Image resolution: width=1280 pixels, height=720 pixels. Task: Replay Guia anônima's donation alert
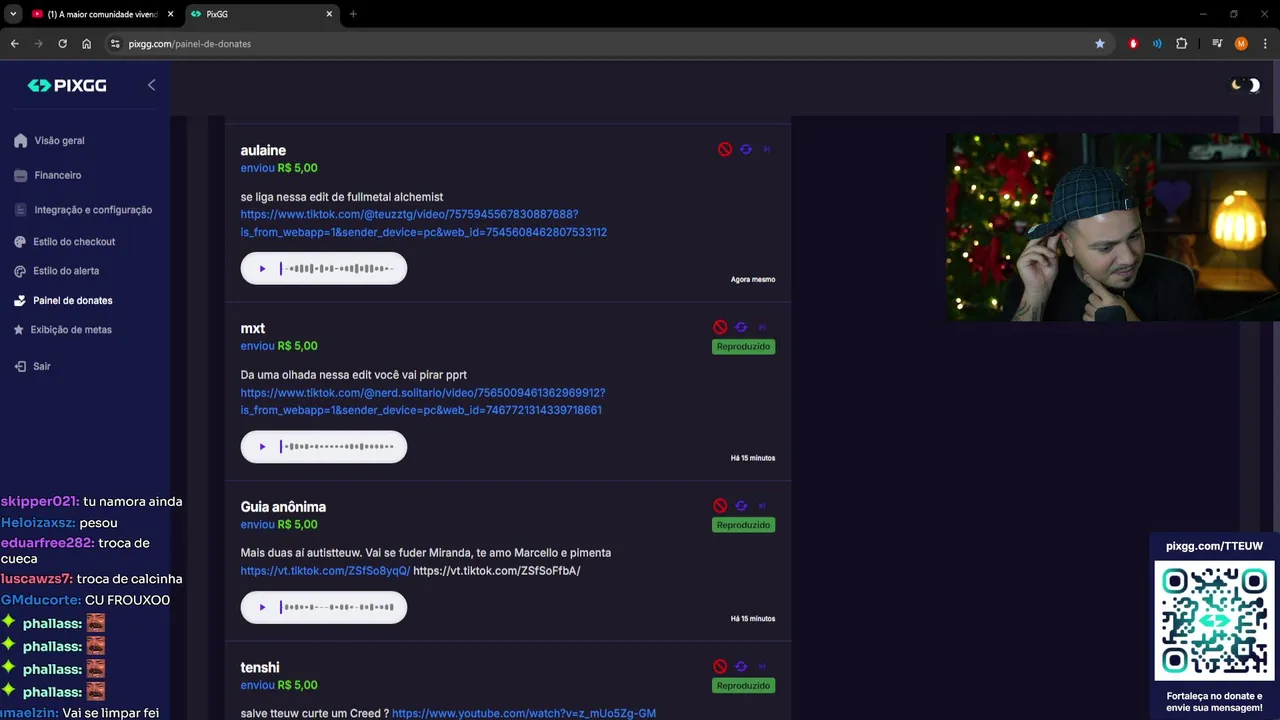click(741, 506)
